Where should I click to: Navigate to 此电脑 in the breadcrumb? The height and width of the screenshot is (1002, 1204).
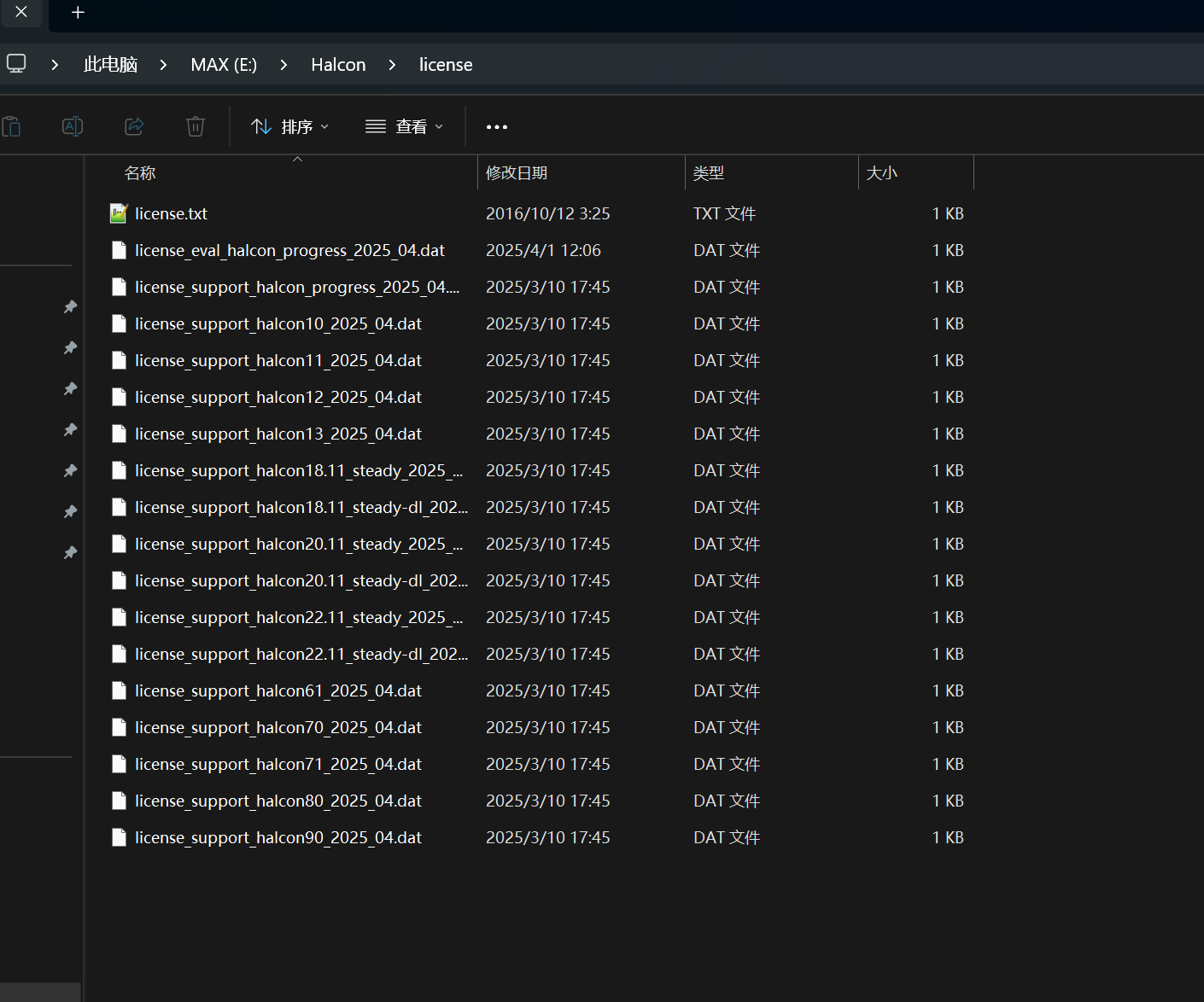tap(111, 65)
